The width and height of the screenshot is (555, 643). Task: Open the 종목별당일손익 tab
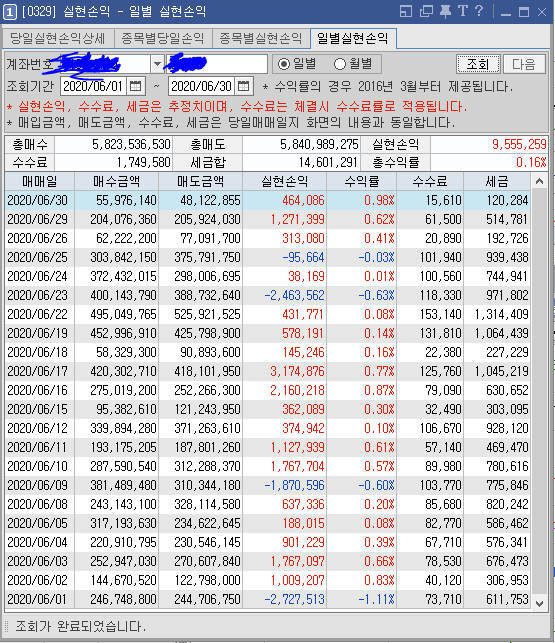coord(163,39)
